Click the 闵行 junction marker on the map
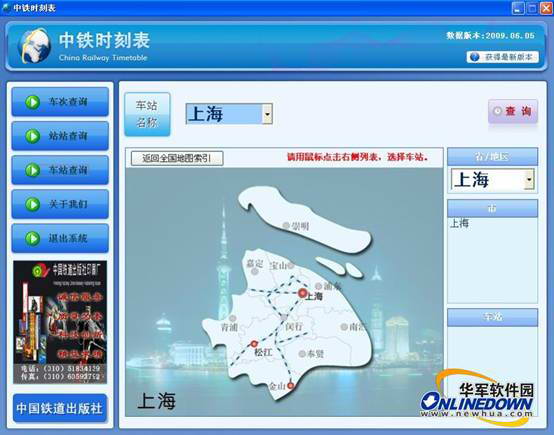The height and width of the screenshot is (435, 554). (x=284, y=318)
